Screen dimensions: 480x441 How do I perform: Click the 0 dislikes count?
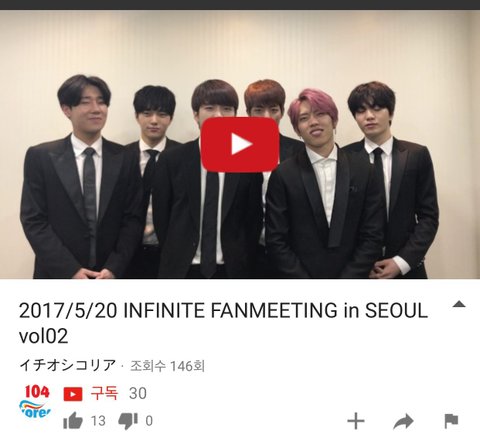[x=149, y=421]
